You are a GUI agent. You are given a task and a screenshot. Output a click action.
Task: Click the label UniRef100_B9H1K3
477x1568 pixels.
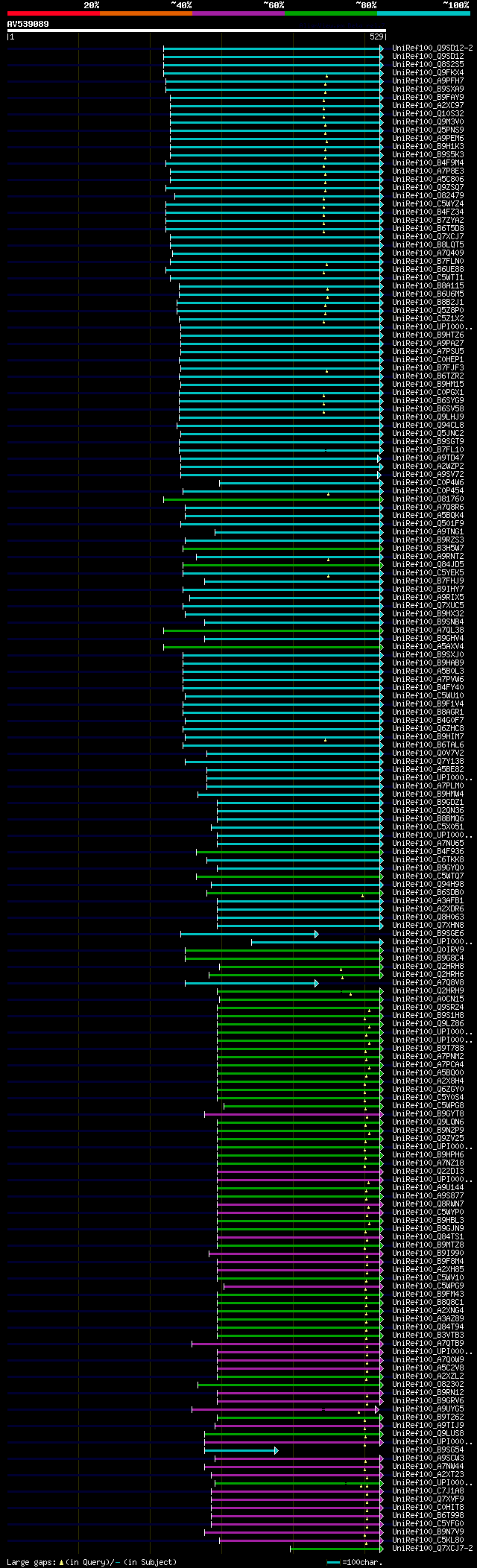click(x=428, y=147)
